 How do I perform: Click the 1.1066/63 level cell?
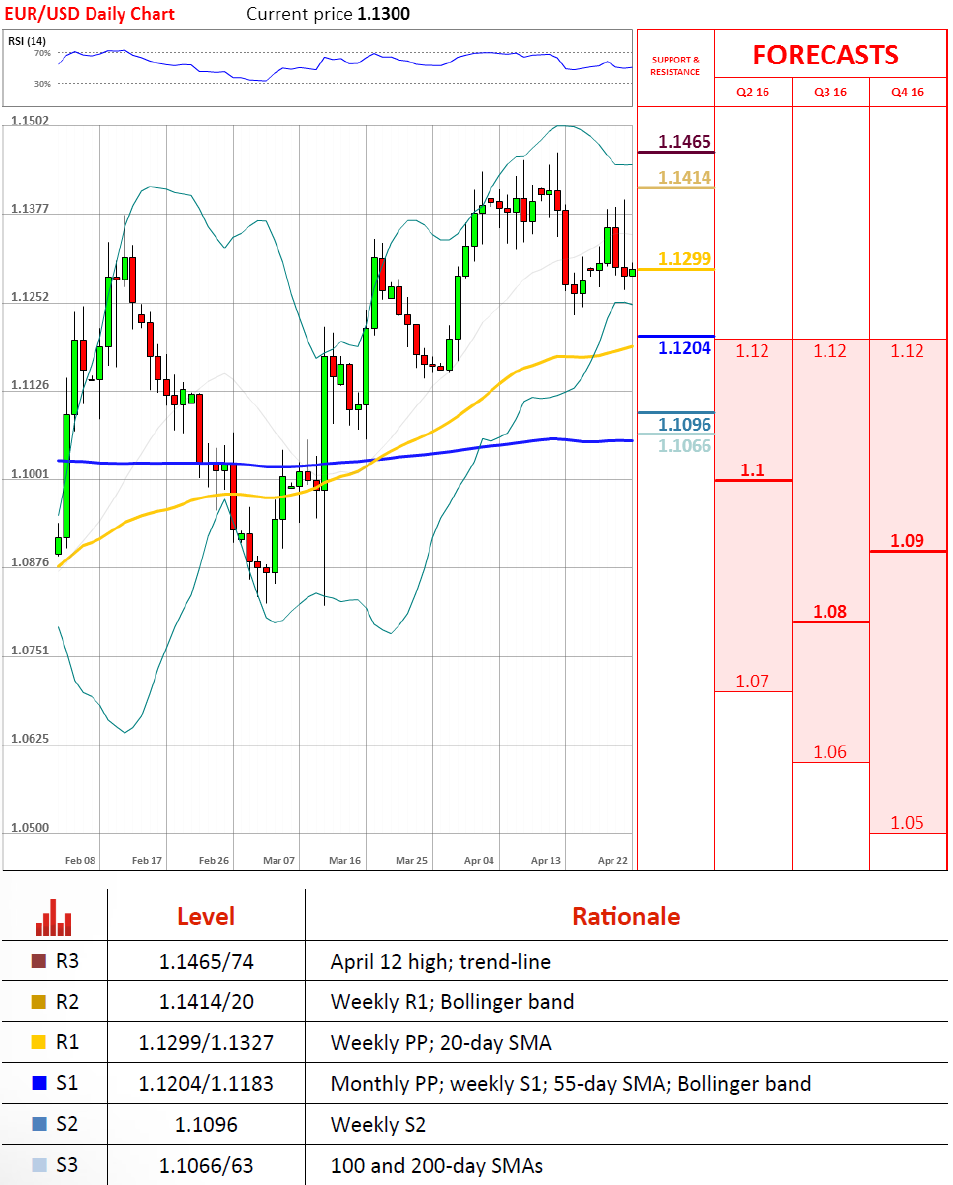[206, 1165]
